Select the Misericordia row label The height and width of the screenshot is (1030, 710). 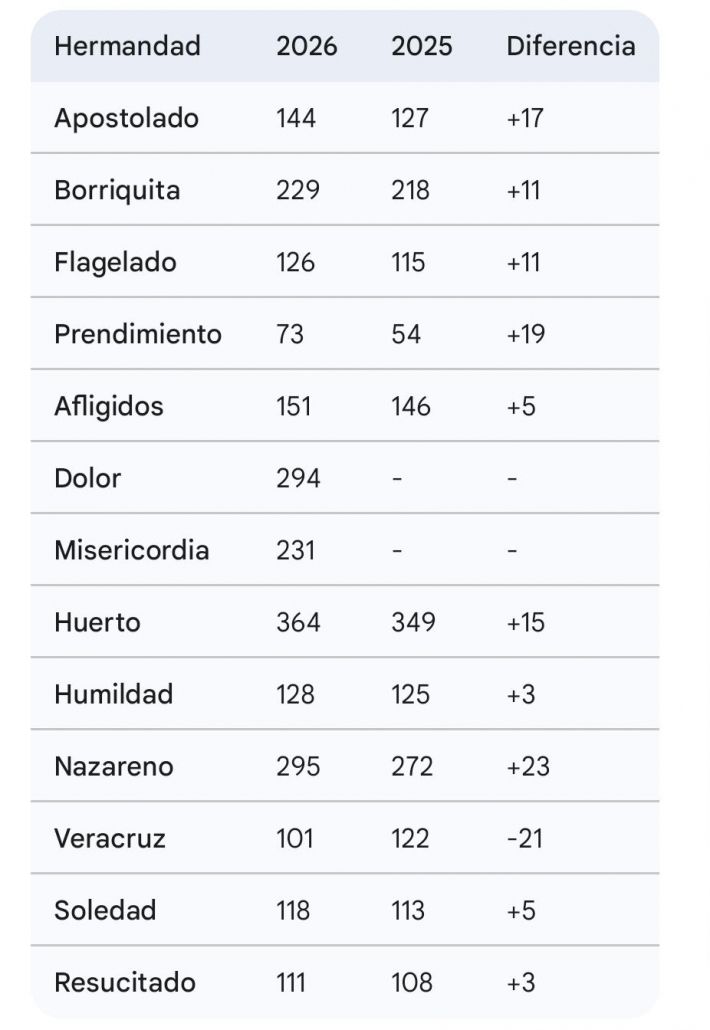pos(131,550)
